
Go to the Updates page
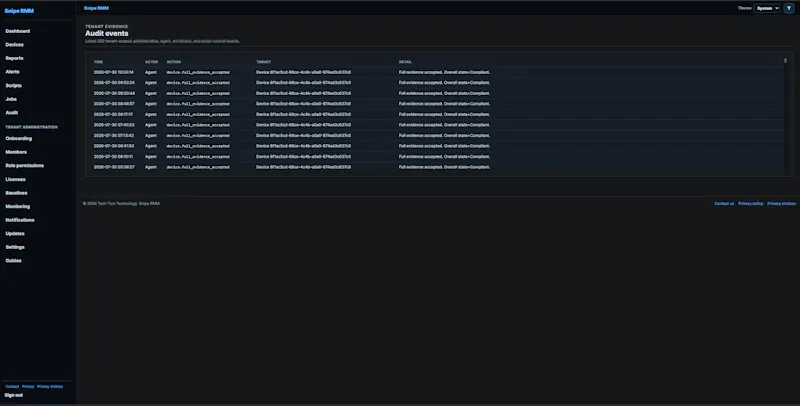[x=15, y=234]
